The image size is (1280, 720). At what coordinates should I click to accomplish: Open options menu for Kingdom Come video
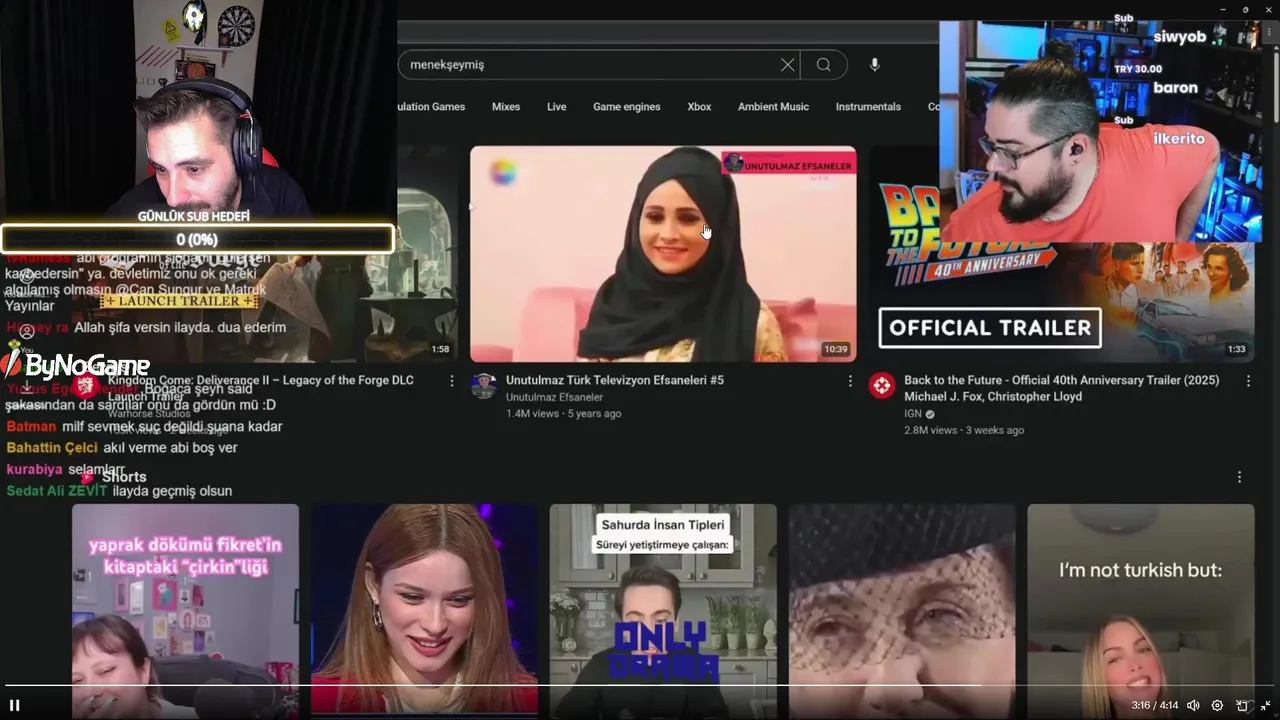point(452,381)
